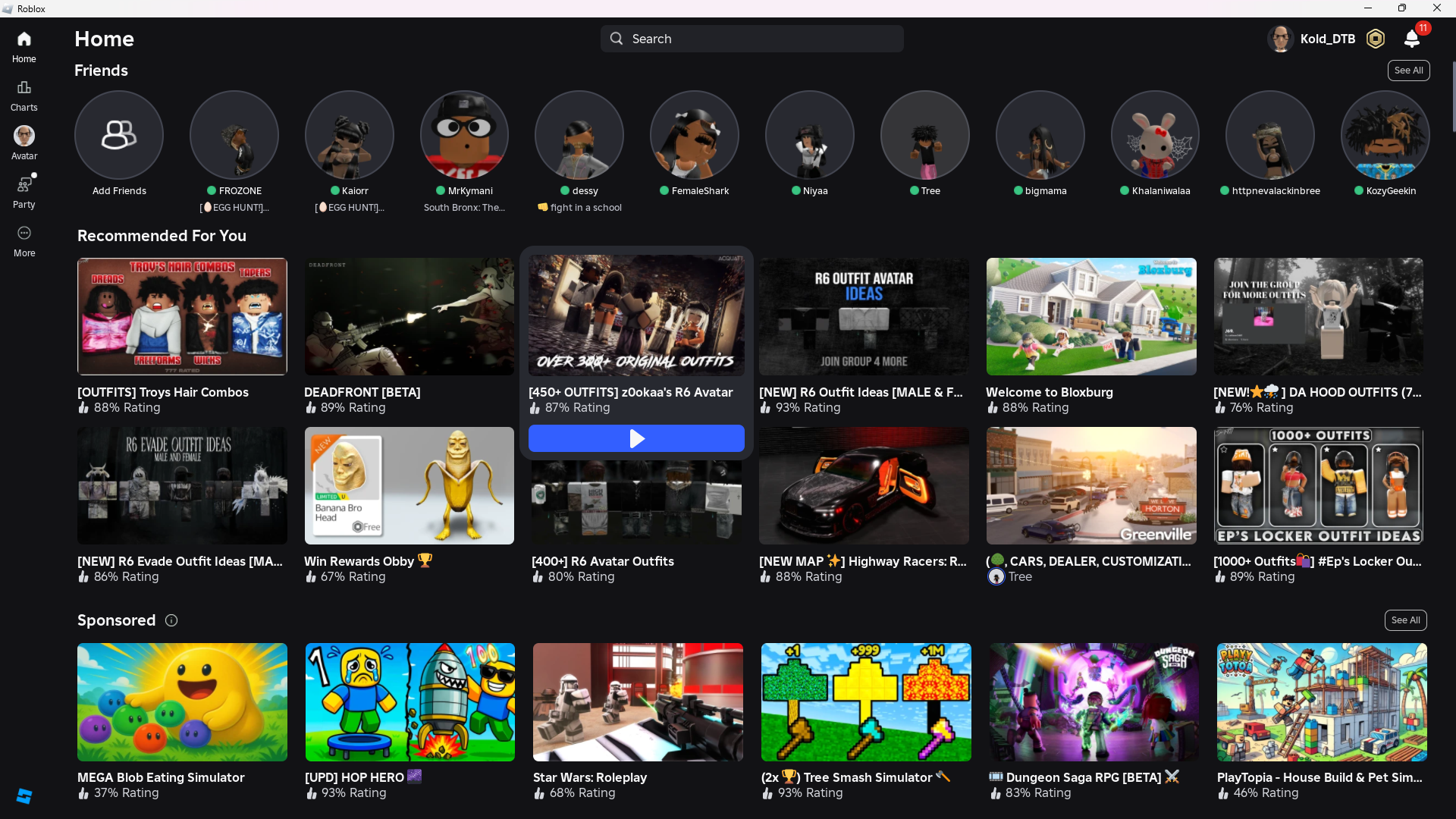Open R6 Evade Outfit Ideas thumbnail
This screenshot has width=1456, height=819.
[182, 485]
